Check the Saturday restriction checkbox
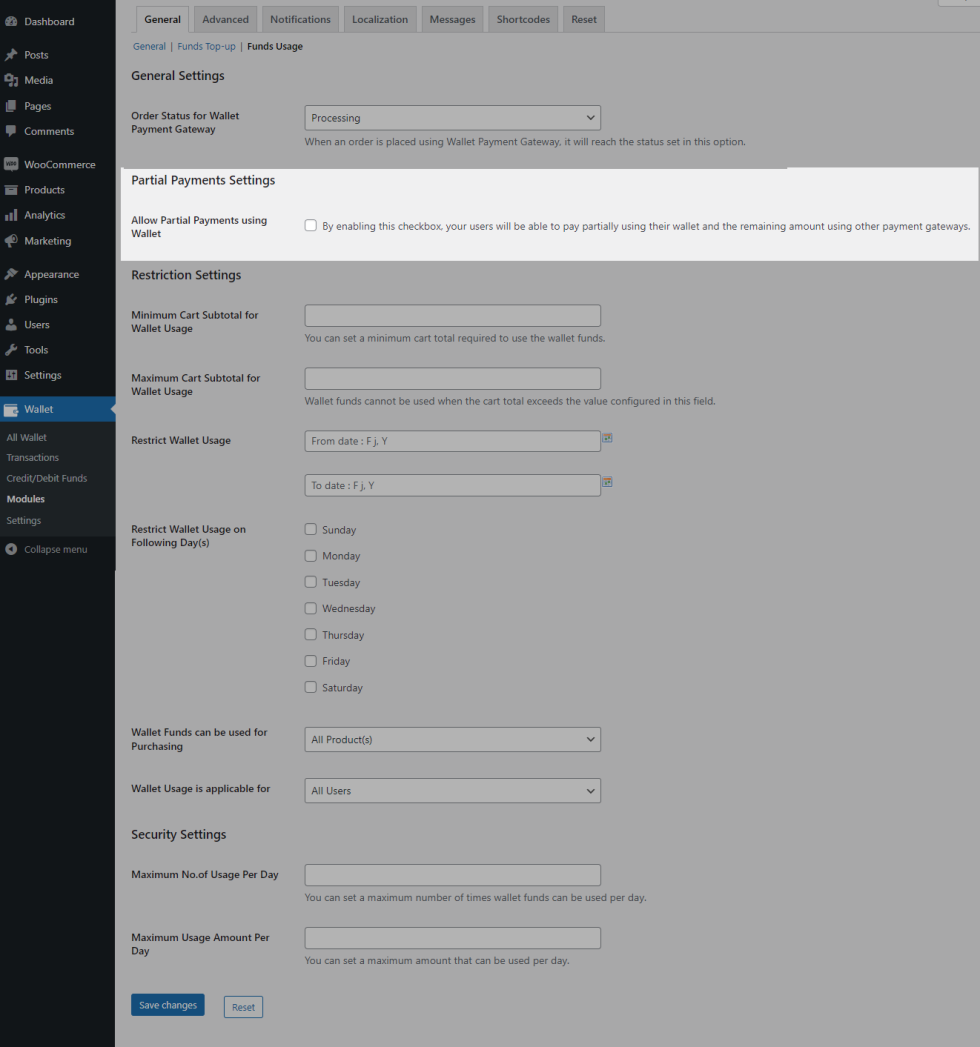This screenshot has width=980, height=1047. click(310, 687)
